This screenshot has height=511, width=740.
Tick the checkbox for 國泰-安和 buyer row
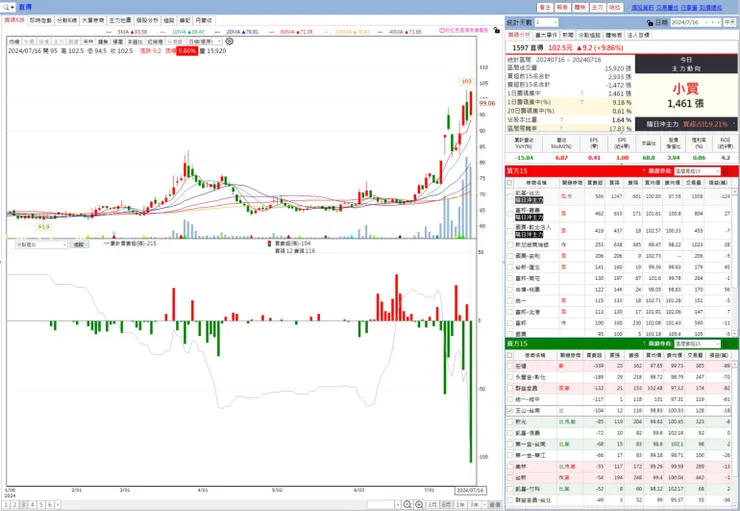[510, 256]
